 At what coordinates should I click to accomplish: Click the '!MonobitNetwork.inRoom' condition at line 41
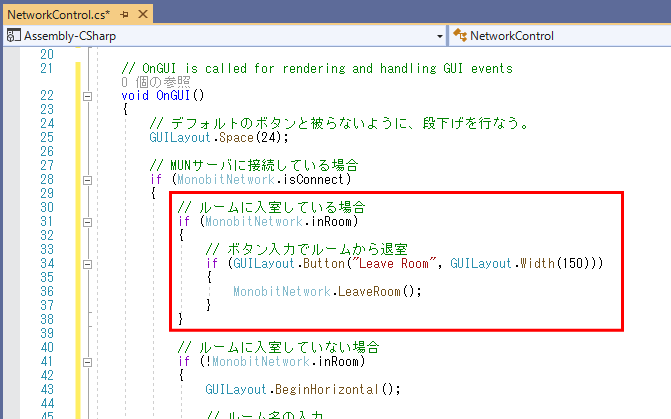[282, 362]
